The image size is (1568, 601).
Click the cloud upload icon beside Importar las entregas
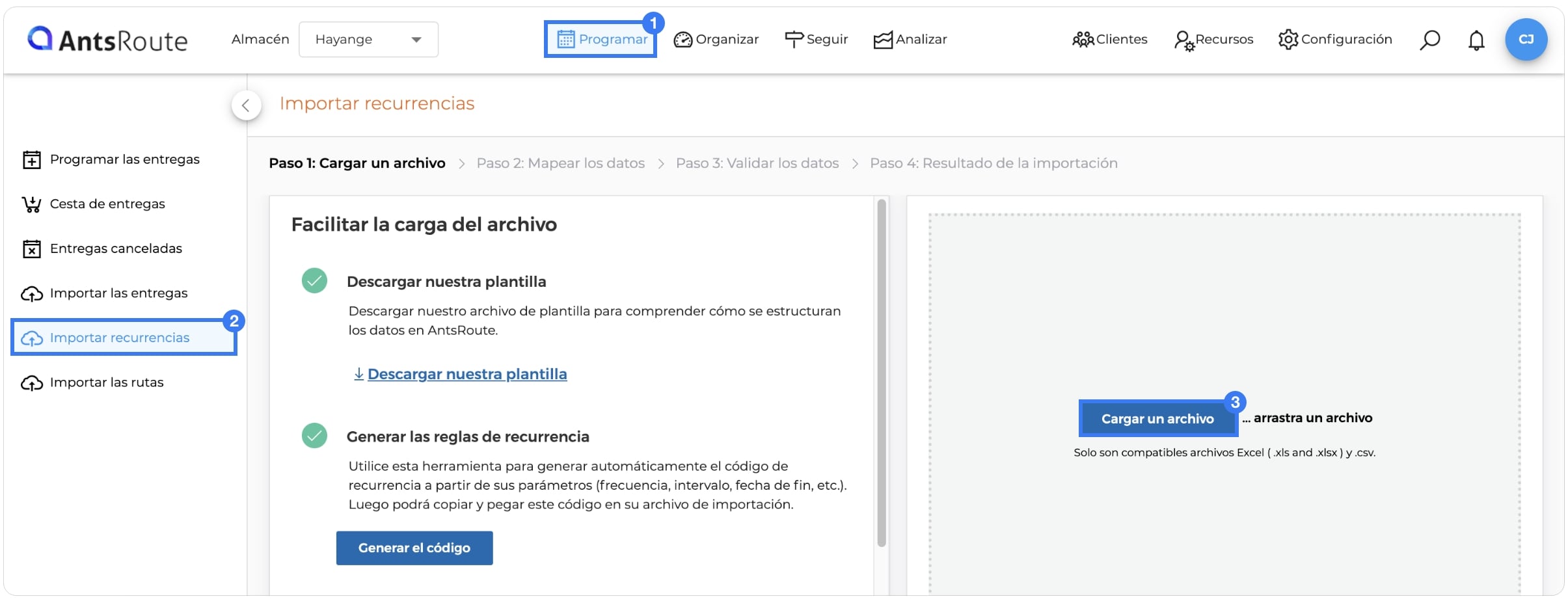click(x=31, y=294)
